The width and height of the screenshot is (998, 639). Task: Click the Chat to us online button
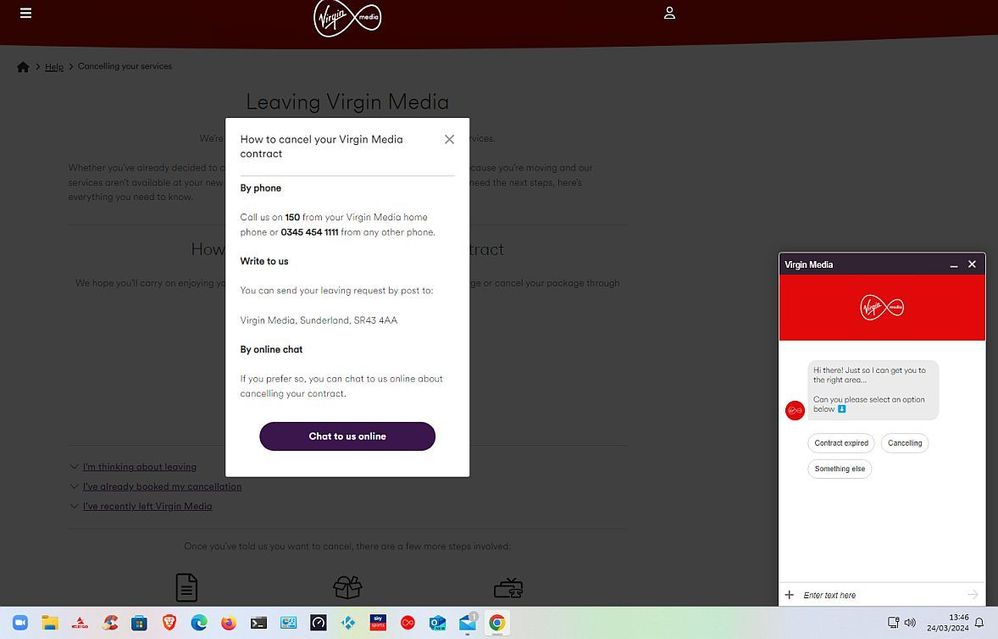(x=348, y=437)
